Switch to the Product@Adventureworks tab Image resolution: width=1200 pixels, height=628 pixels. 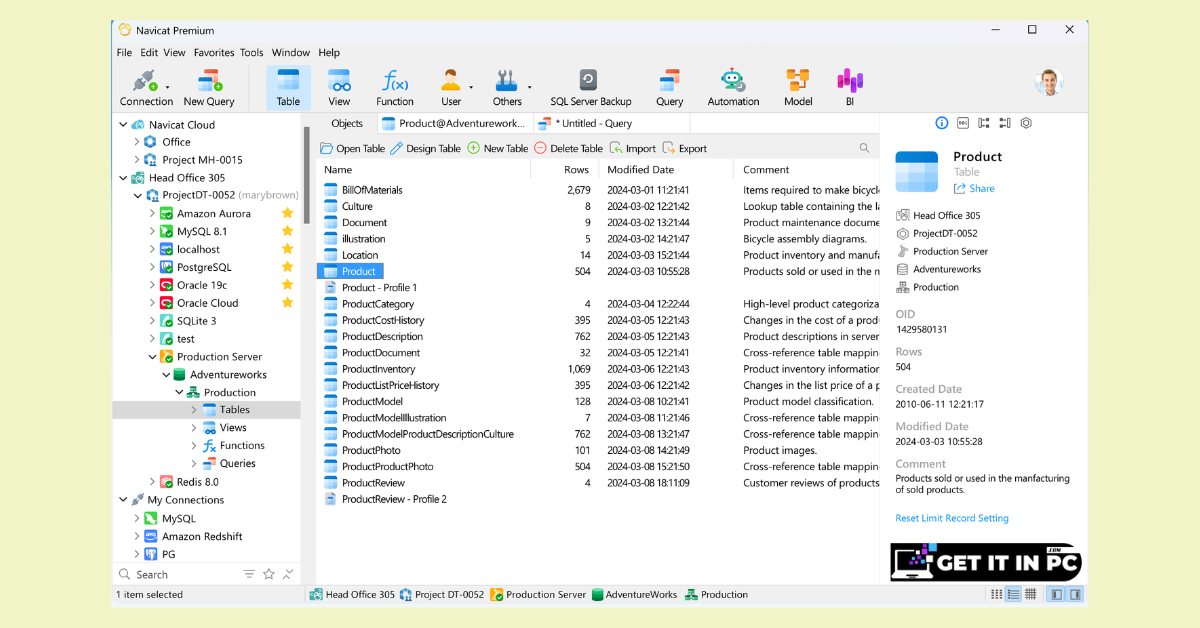click(x=455, y=123)
